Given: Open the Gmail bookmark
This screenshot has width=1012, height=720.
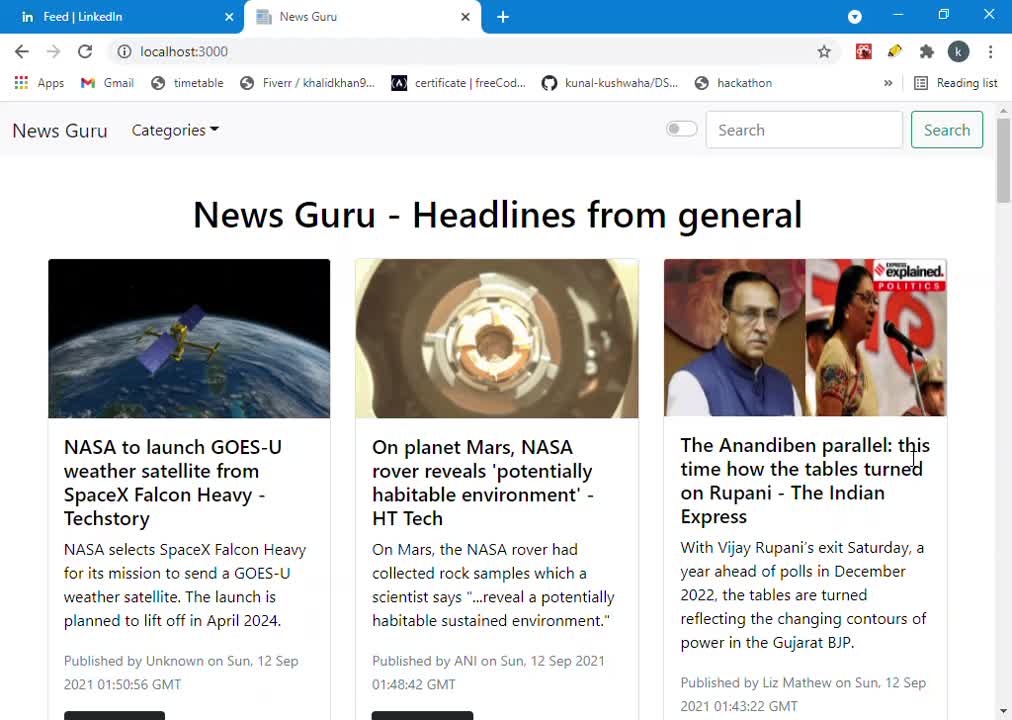Looking at the screenshot, I should pyautogui.click(x=107, y=83).
